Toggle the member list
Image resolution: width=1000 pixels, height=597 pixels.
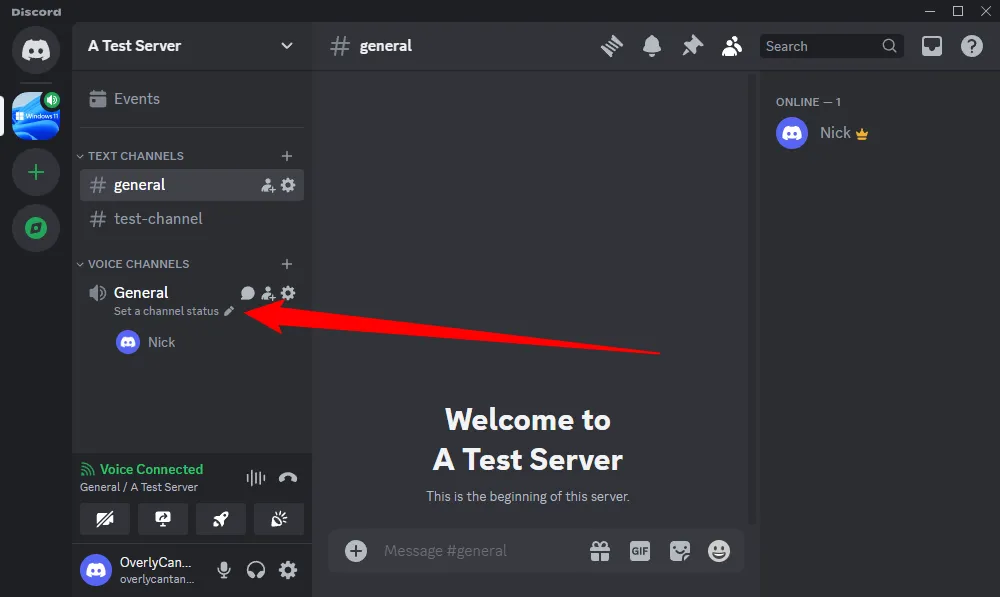732,46
